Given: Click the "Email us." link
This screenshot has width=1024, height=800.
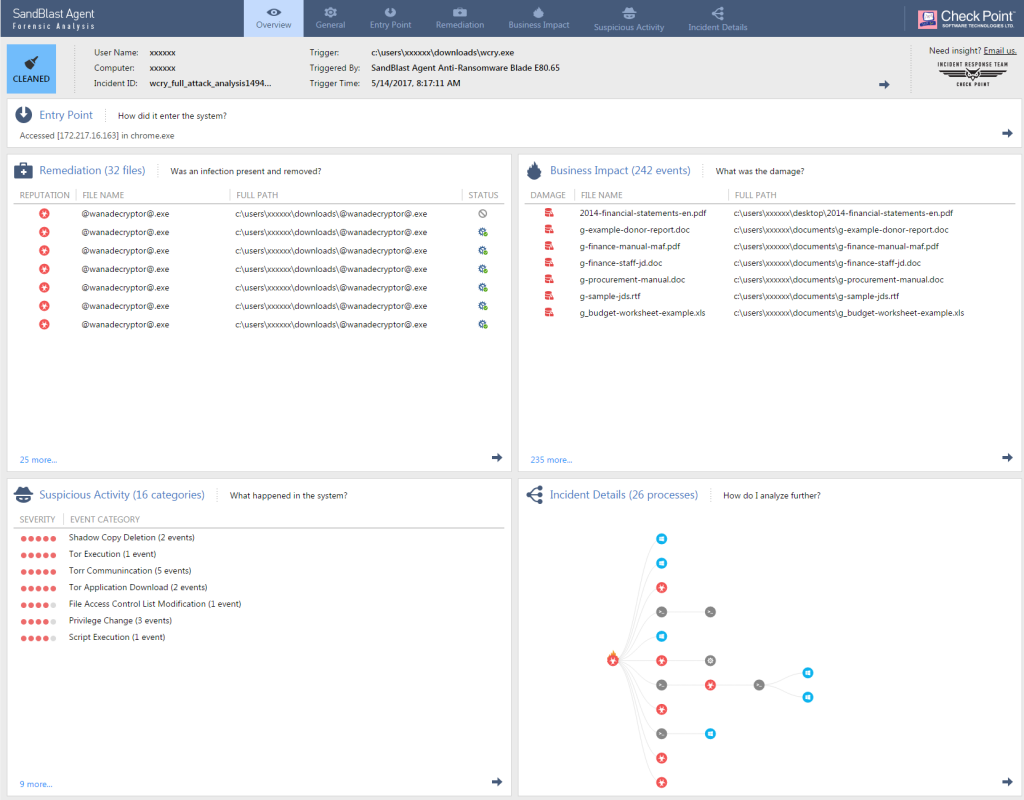Looking at the screenshot, I should [x=1000, y=51].
